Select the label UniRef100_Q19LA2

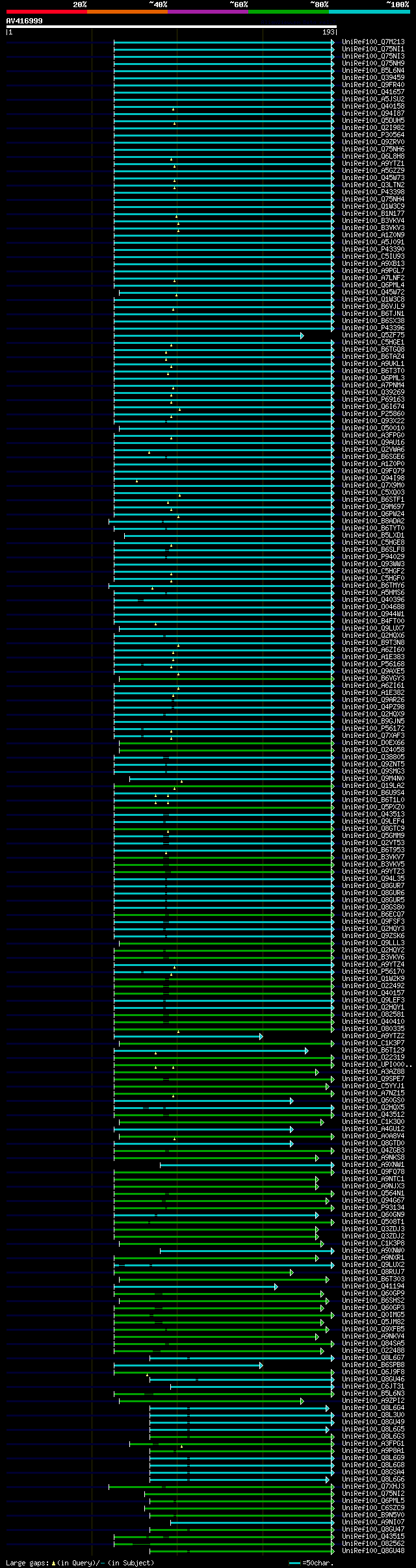point(373,786)
